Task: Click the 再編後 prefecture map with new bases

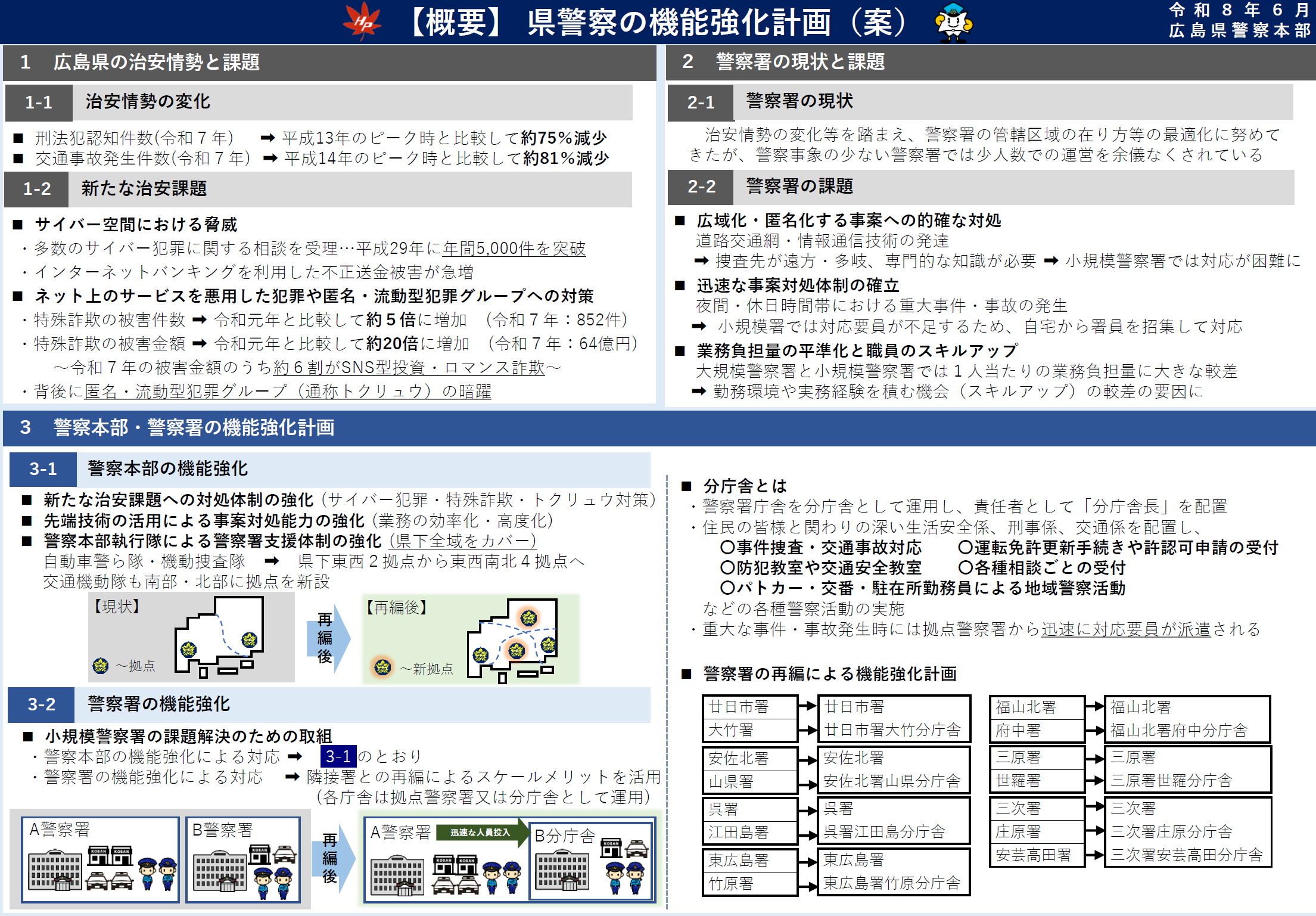Action: pyautogui.click(x=512, y=640)
